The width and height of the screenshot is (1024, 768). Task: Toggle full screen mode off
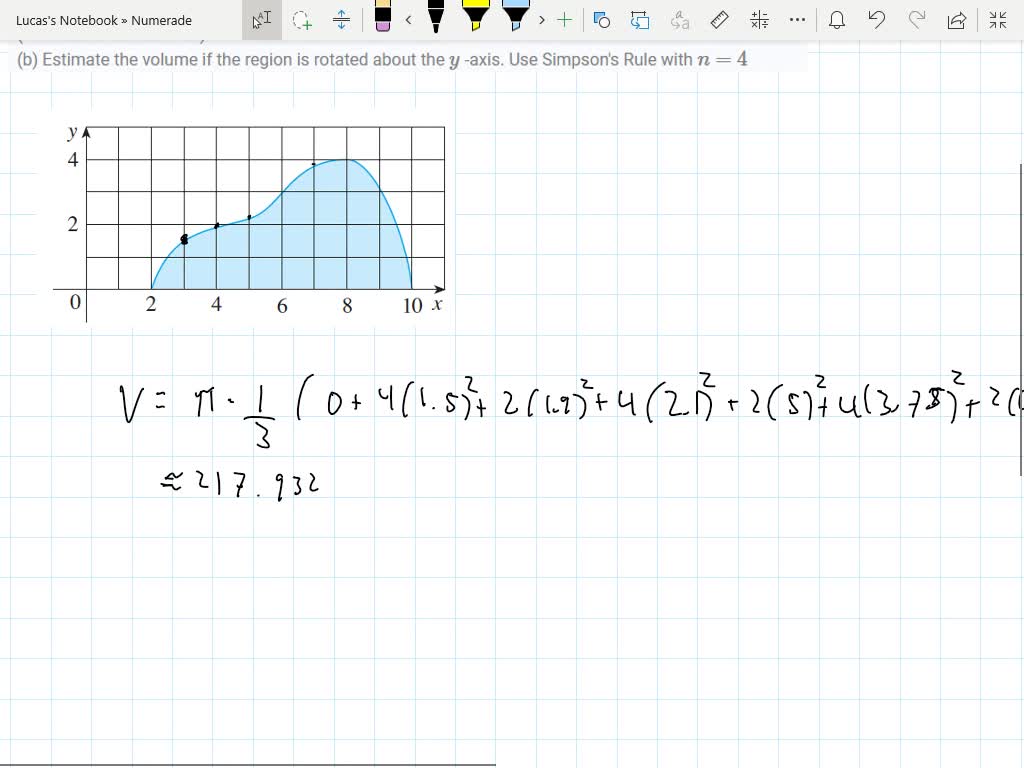tap(998, 18)
